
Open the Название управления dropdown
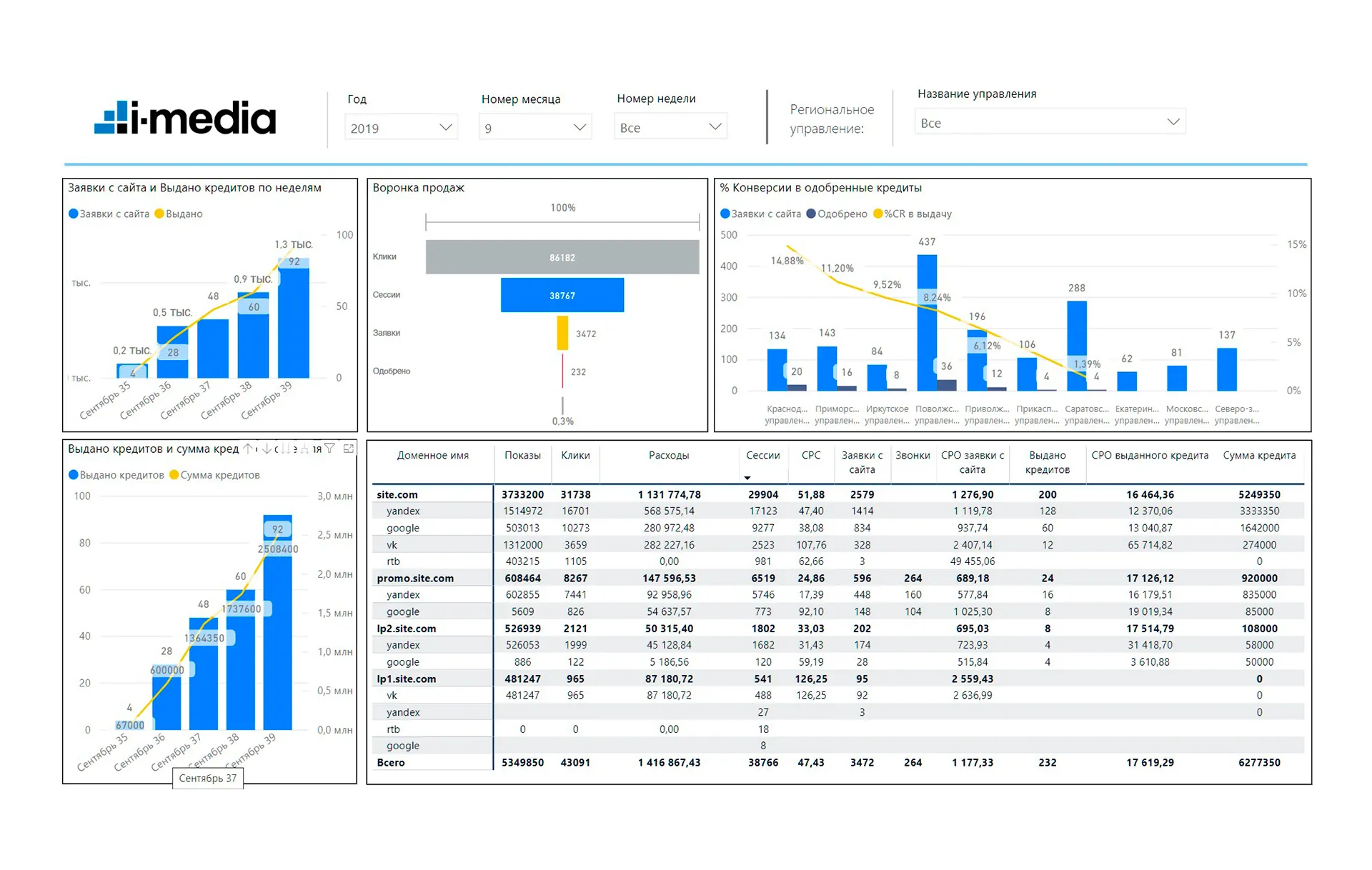[x=1050, y=122]
